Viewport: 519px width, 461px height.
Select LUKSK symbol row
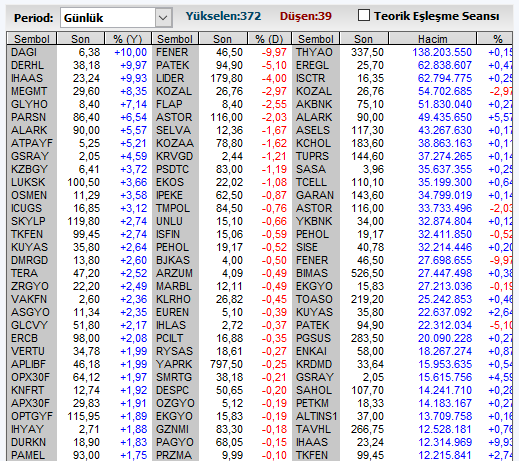coord(28,182)
